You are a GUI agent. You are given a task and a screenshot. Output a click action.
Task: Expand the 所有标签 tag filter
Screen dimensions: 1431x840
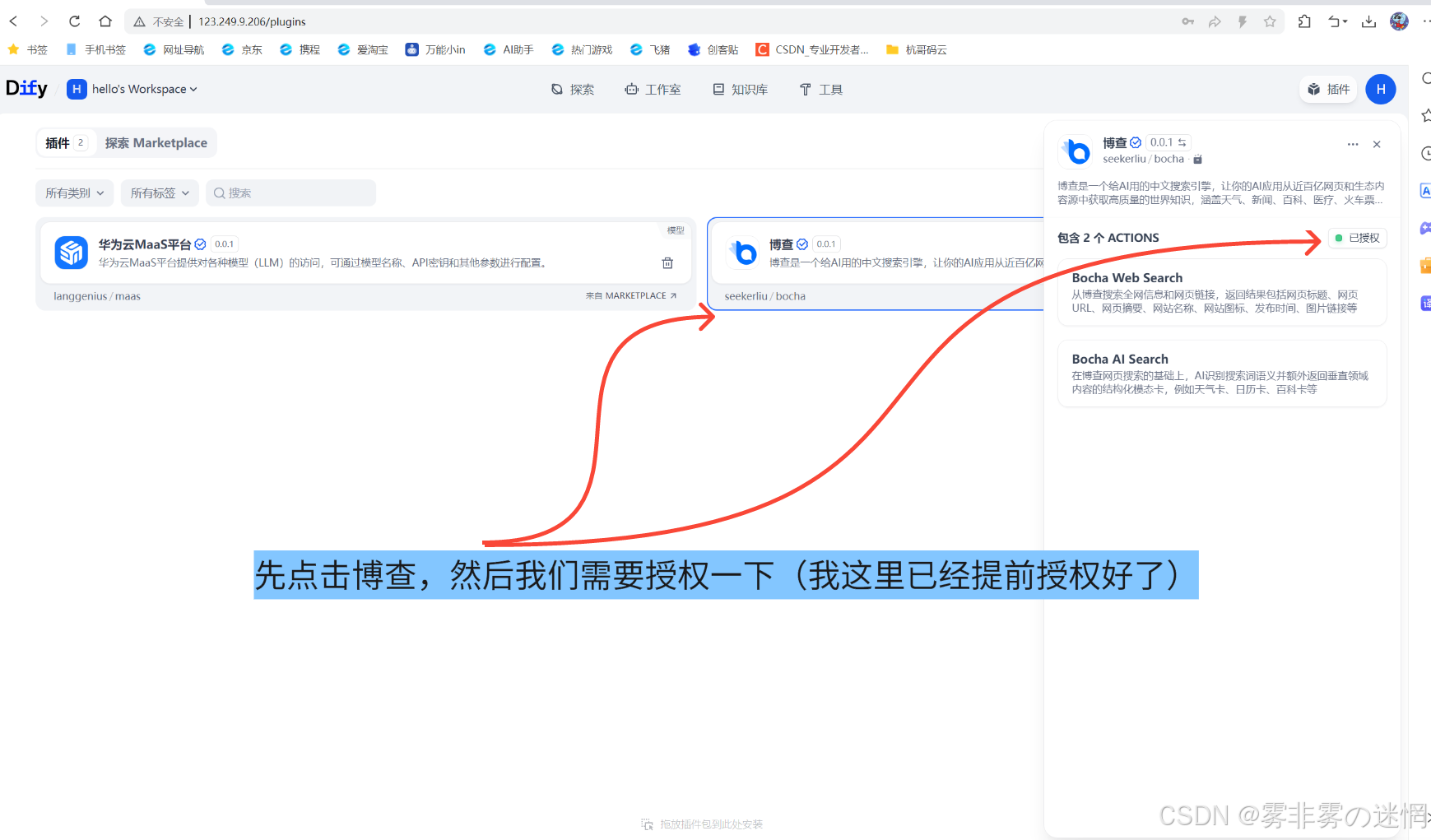[160, 193]
